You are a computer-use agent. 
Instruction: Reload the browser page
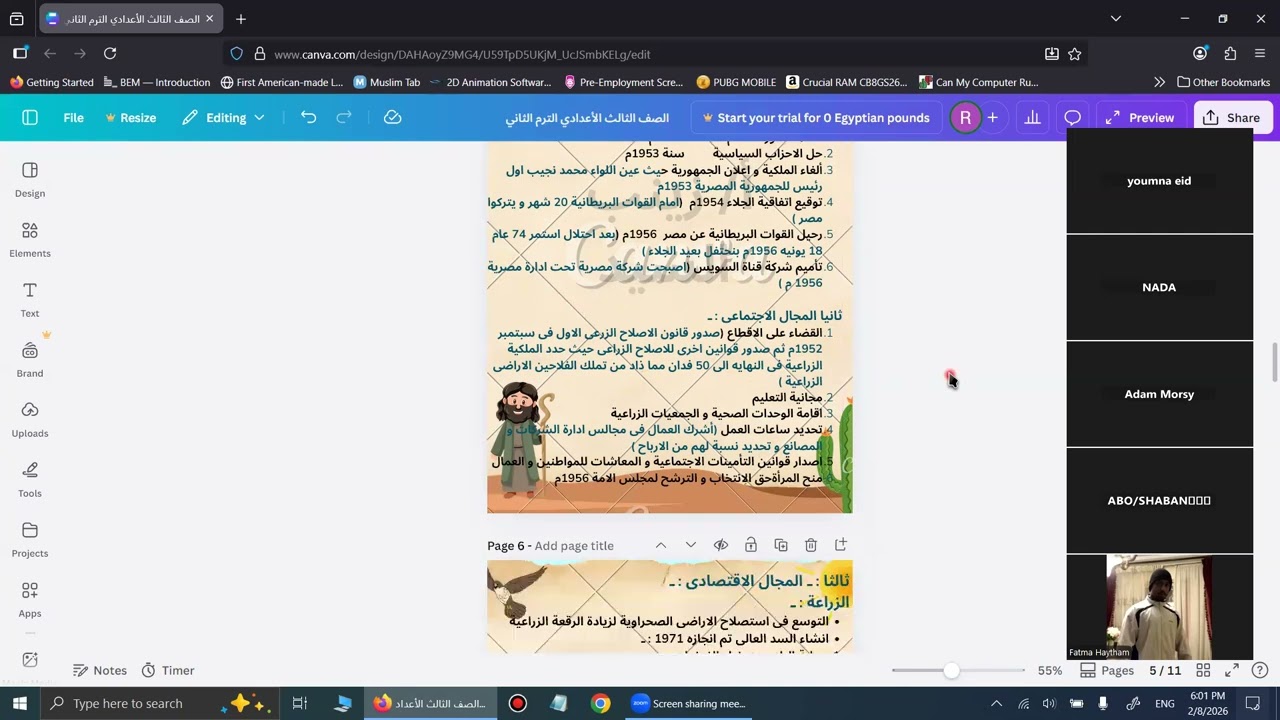tap(110, 54)
